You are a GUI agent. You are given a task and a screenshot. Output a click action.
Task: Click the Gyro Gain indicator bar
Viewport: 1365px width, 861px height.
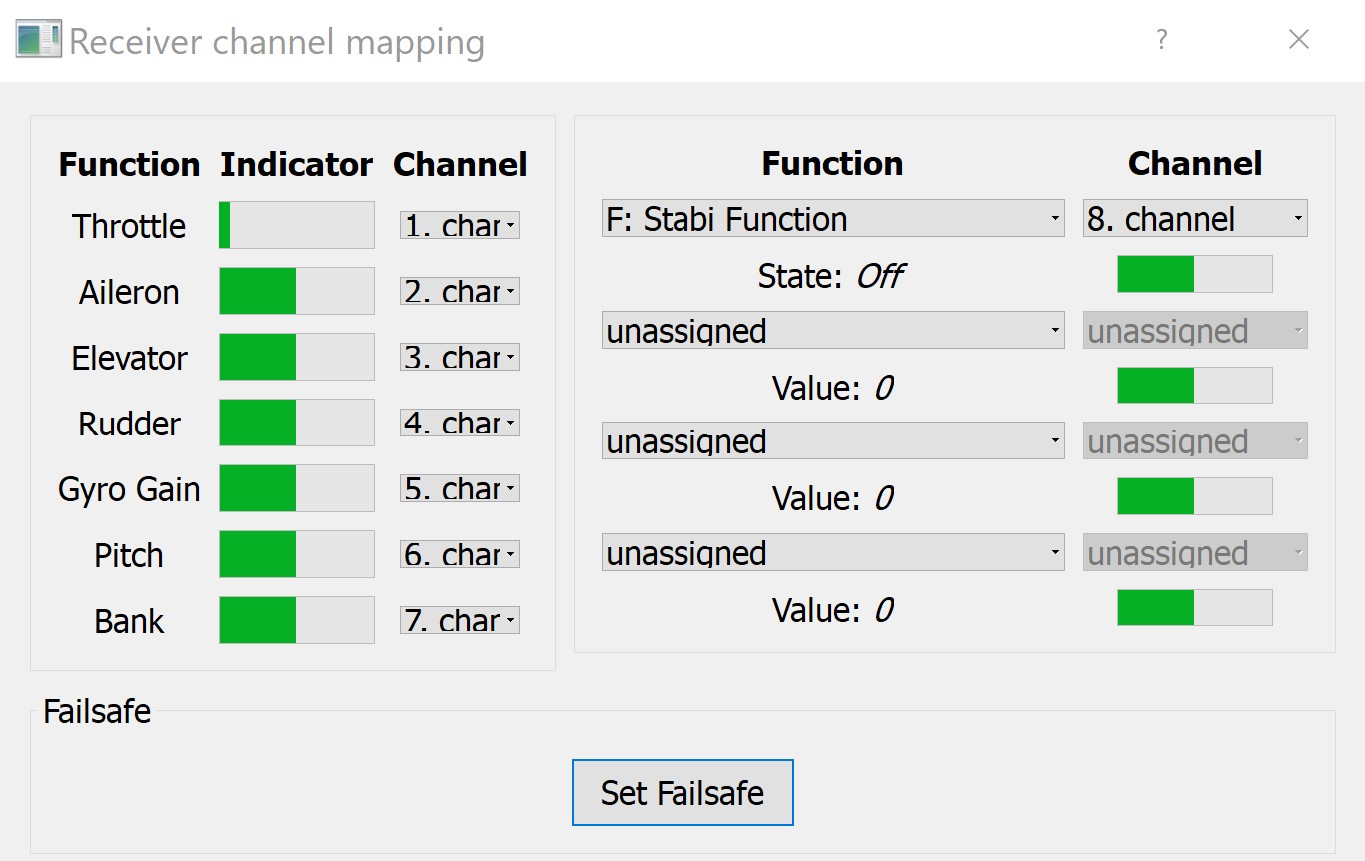coord(296,488)
